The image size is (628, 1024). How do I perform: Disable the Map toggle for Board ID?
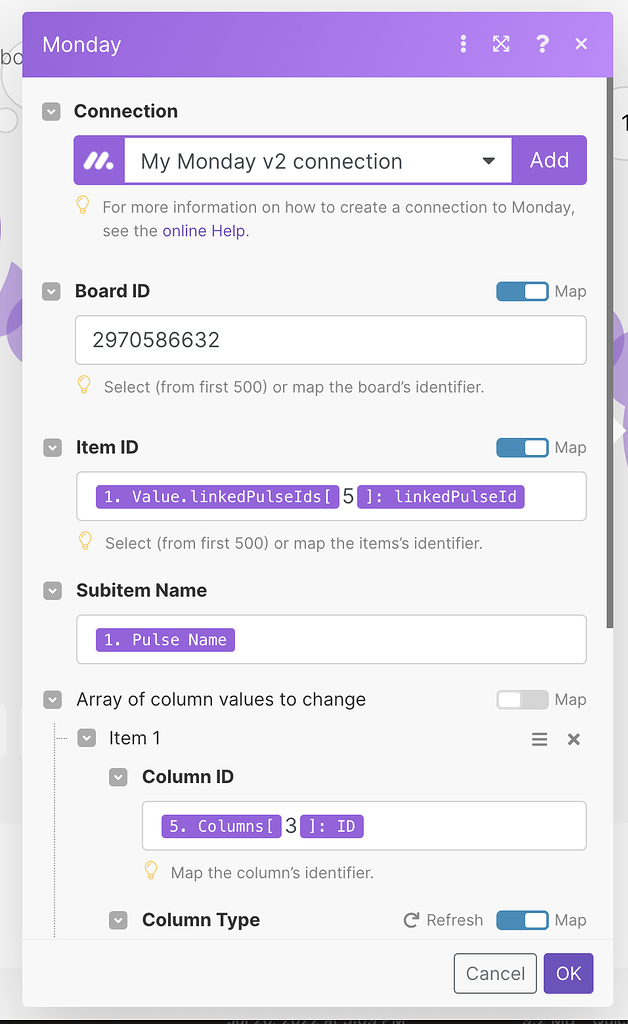(x=521, y=291)
